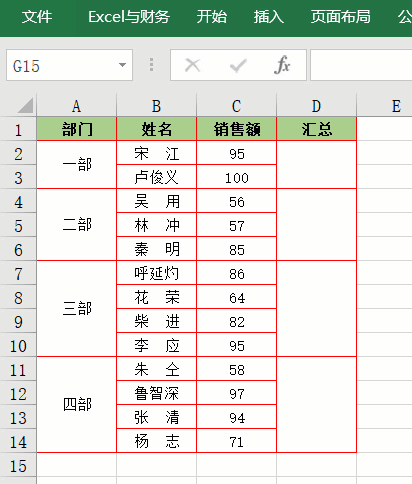
Task: Open Insert Function fx dialog
Action: [x=282, y=65]
